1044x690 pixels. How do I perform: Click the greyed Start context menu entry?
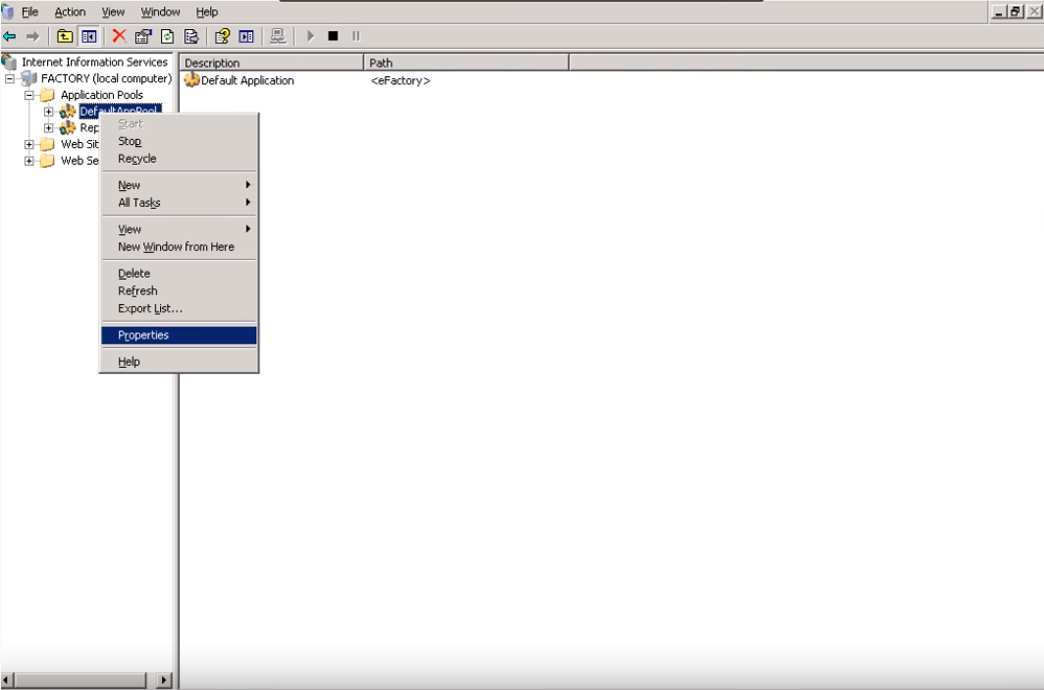pos(179,124)
